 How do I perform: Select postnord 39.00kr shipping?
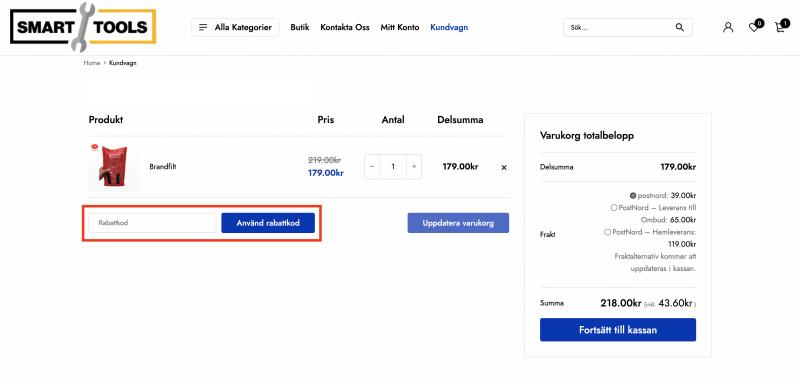point(633,195)
